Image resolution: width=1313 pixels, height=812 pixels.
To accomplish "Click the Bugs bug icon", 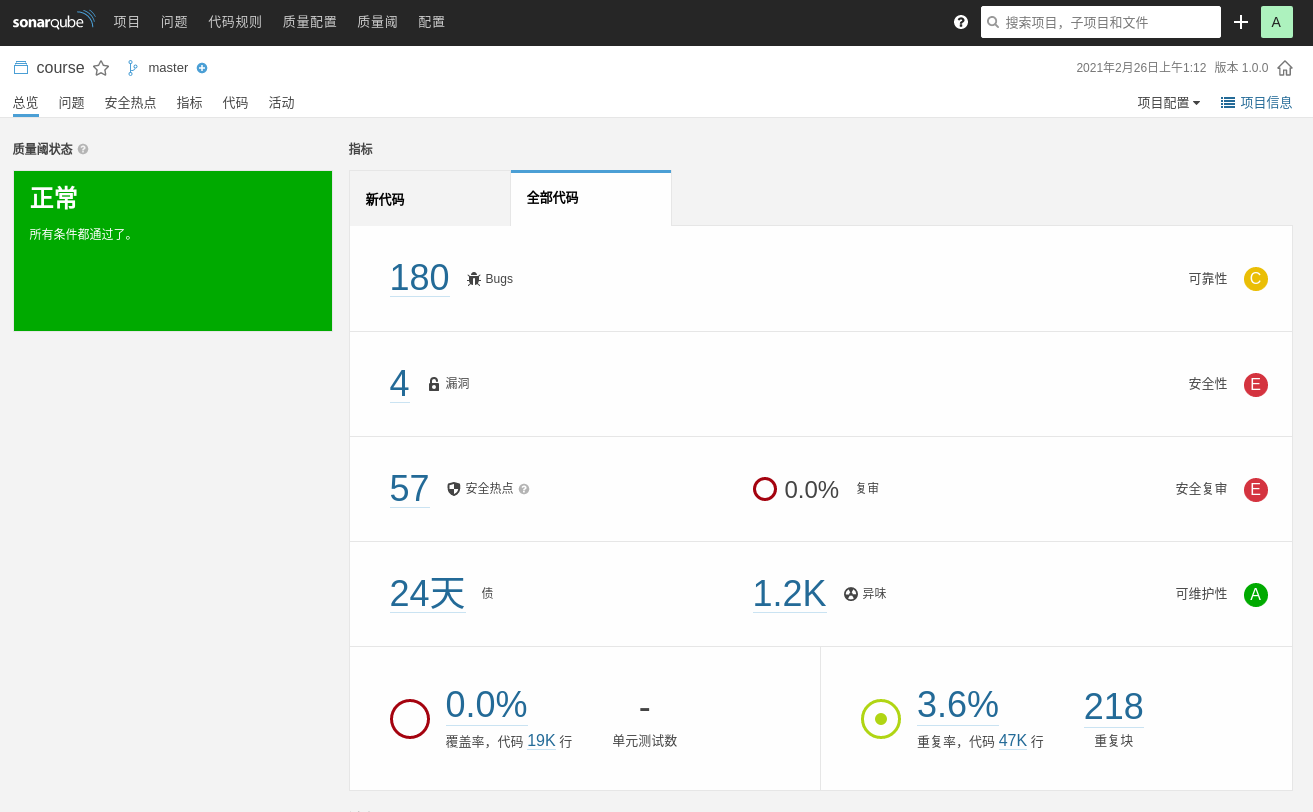I will click(474, 279).
